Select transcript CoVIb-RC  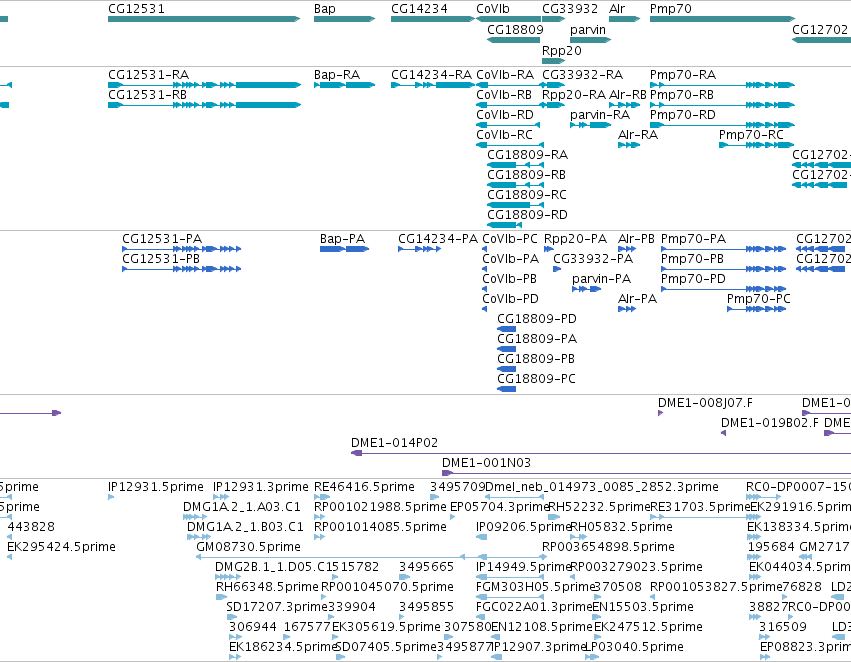510,145
